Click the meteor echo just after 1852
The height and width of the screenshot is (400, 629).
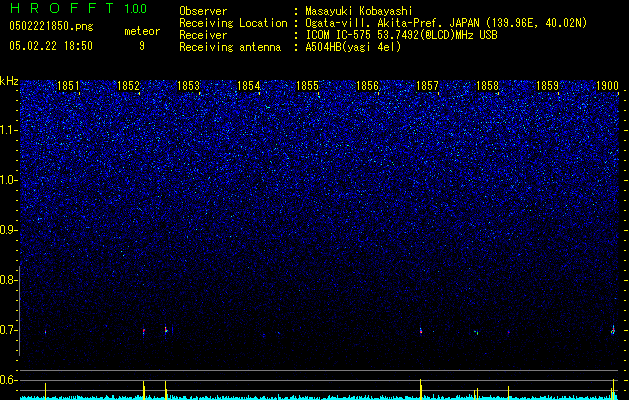pos(144,331)
